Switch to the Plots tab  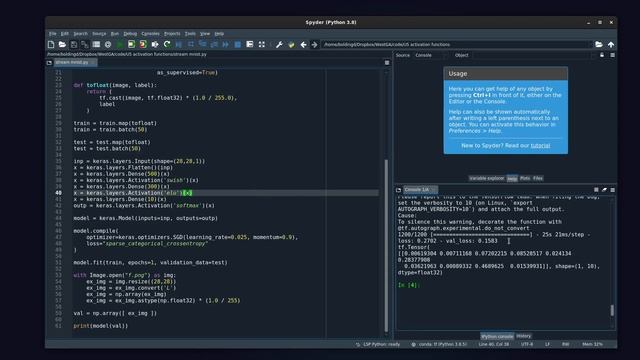(525, 178)
